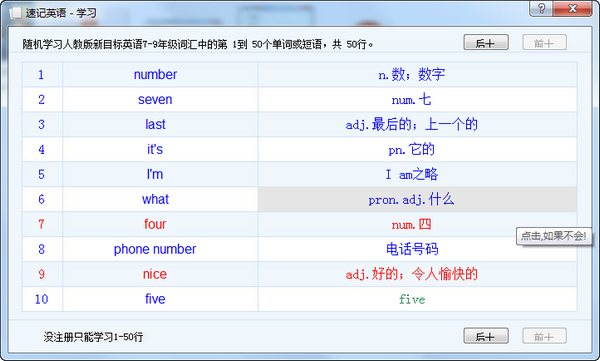Image resolution: width=600 pixels, height=361 pixels.
Task: Click row number 10
Action: 41,299
